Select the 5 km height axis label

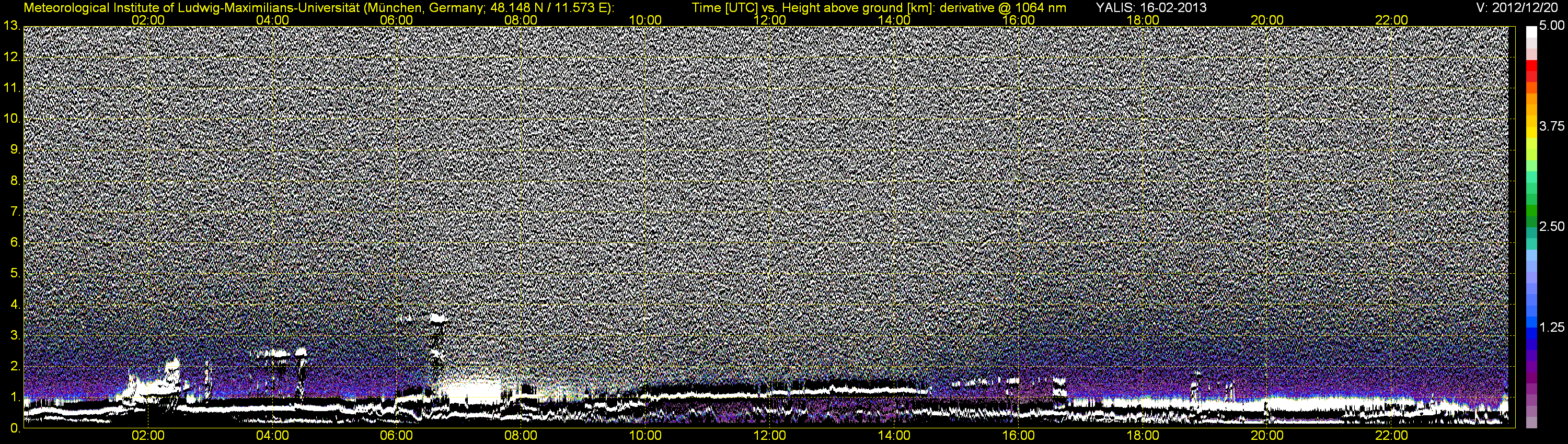(x=15, y=274)
